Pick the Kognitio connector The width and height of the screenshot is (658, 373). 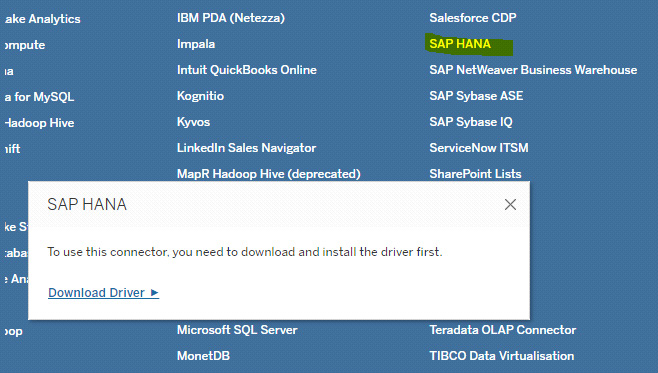[x=200, y=96]
